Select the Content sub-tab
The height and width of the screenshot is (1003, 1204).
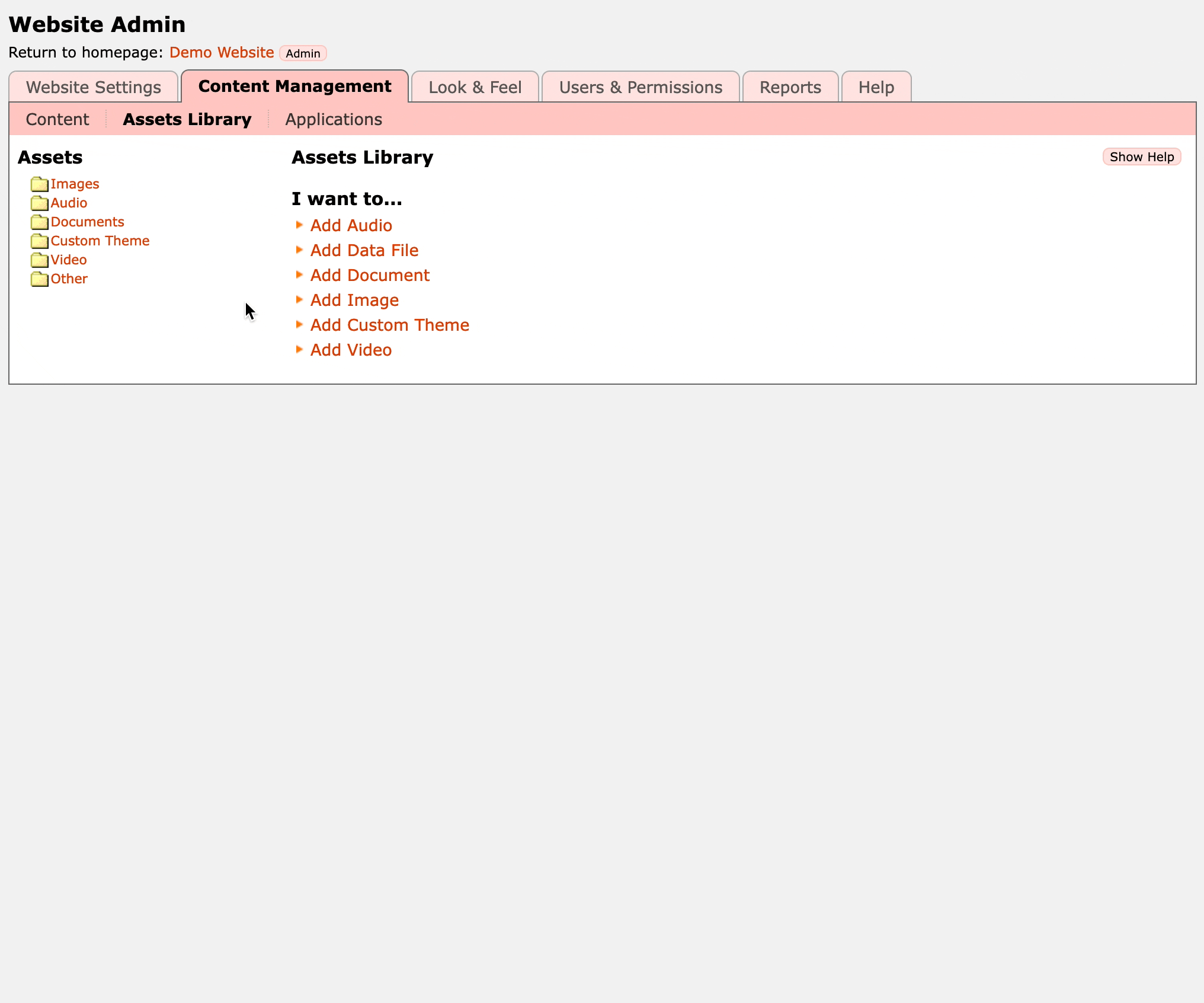57,119
